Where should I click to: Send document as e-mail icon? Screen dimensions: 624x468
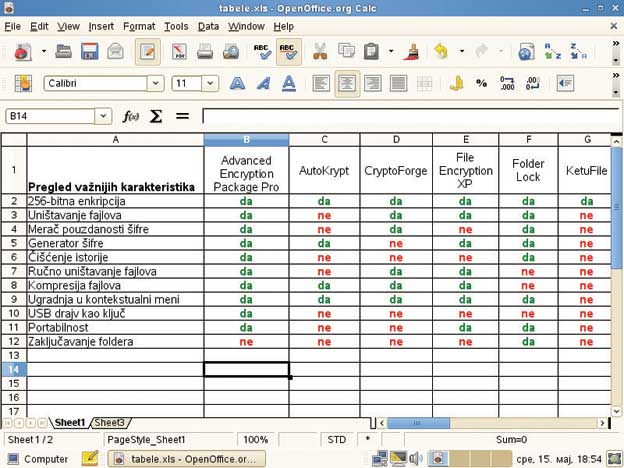coord(115,52)
